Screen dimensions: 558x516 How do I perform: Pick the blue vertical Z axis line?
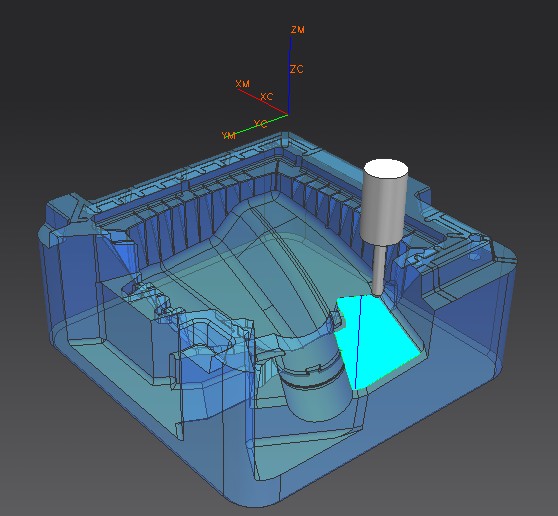(x=290, y=75)
